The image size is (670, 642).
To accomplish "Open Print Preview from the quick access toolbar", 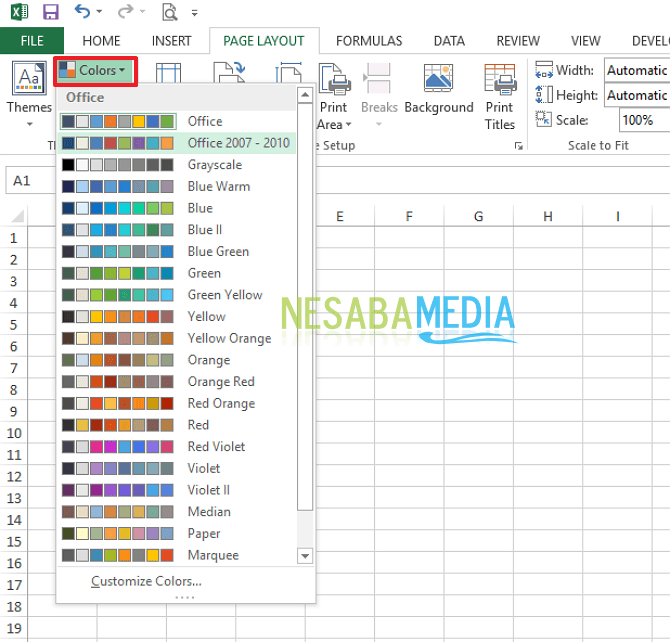I will point(170,12).
